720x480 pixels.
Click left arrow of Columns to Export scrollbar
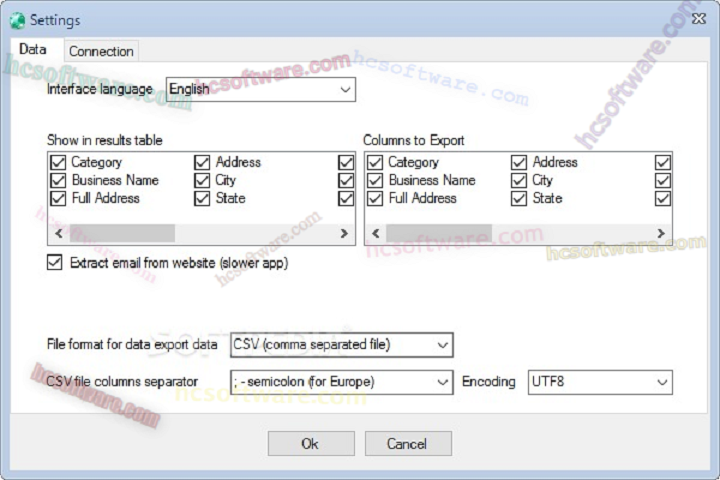click(x=376, y=233)
